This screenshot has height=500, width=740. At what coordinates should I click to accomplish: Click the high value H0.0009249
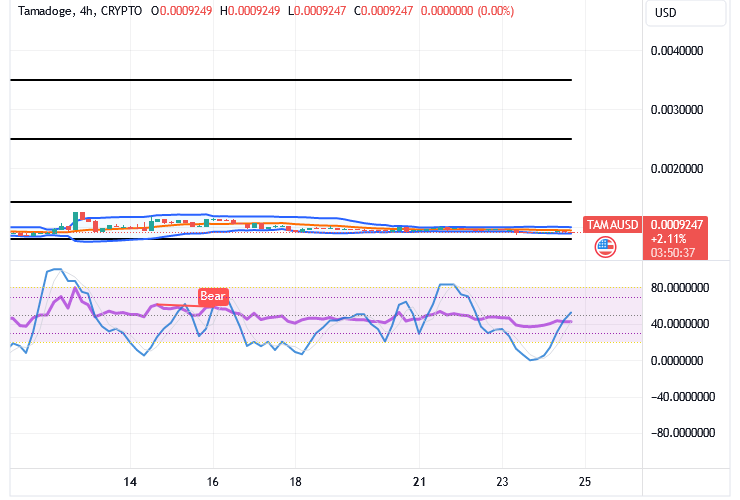click(x=250, y=11)
